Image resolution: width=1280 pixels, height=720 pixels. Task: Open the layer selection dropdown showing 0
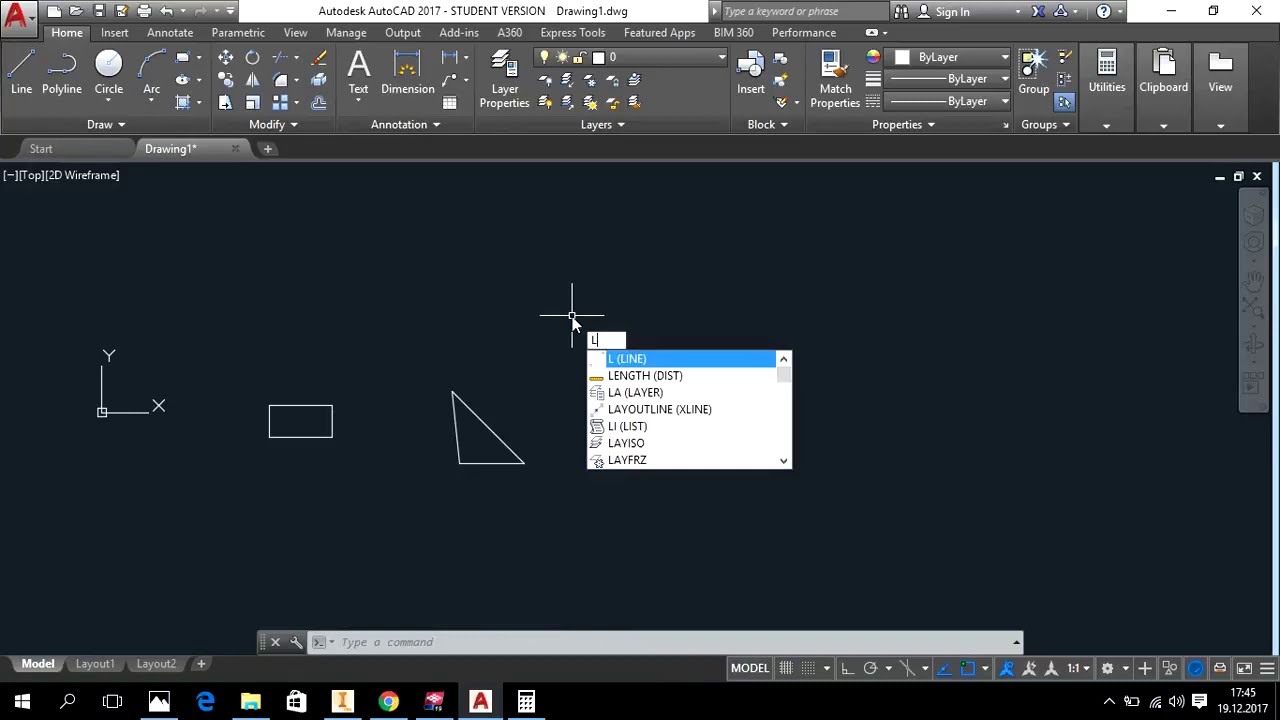[630, 58]
